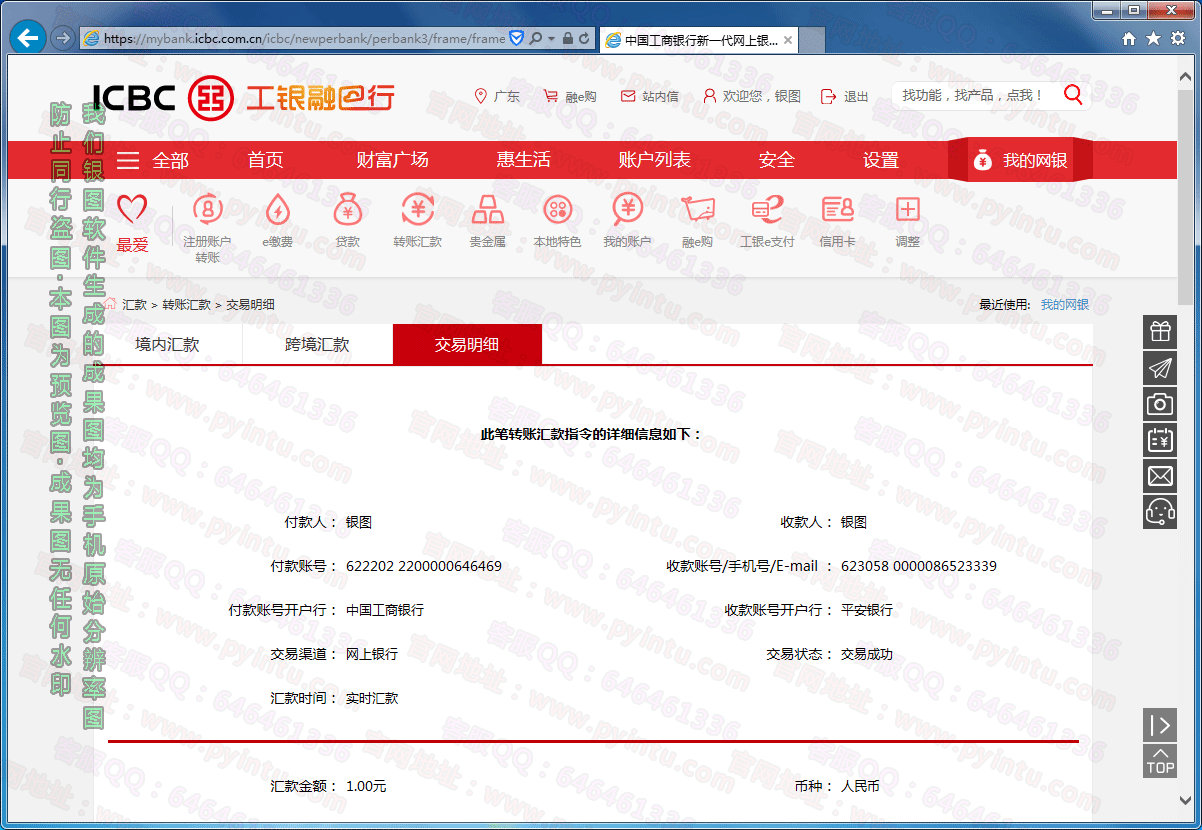Click the payer account number 622202 2200000646469
This screenshot has width=1202, height=830.
pos(424,566)
